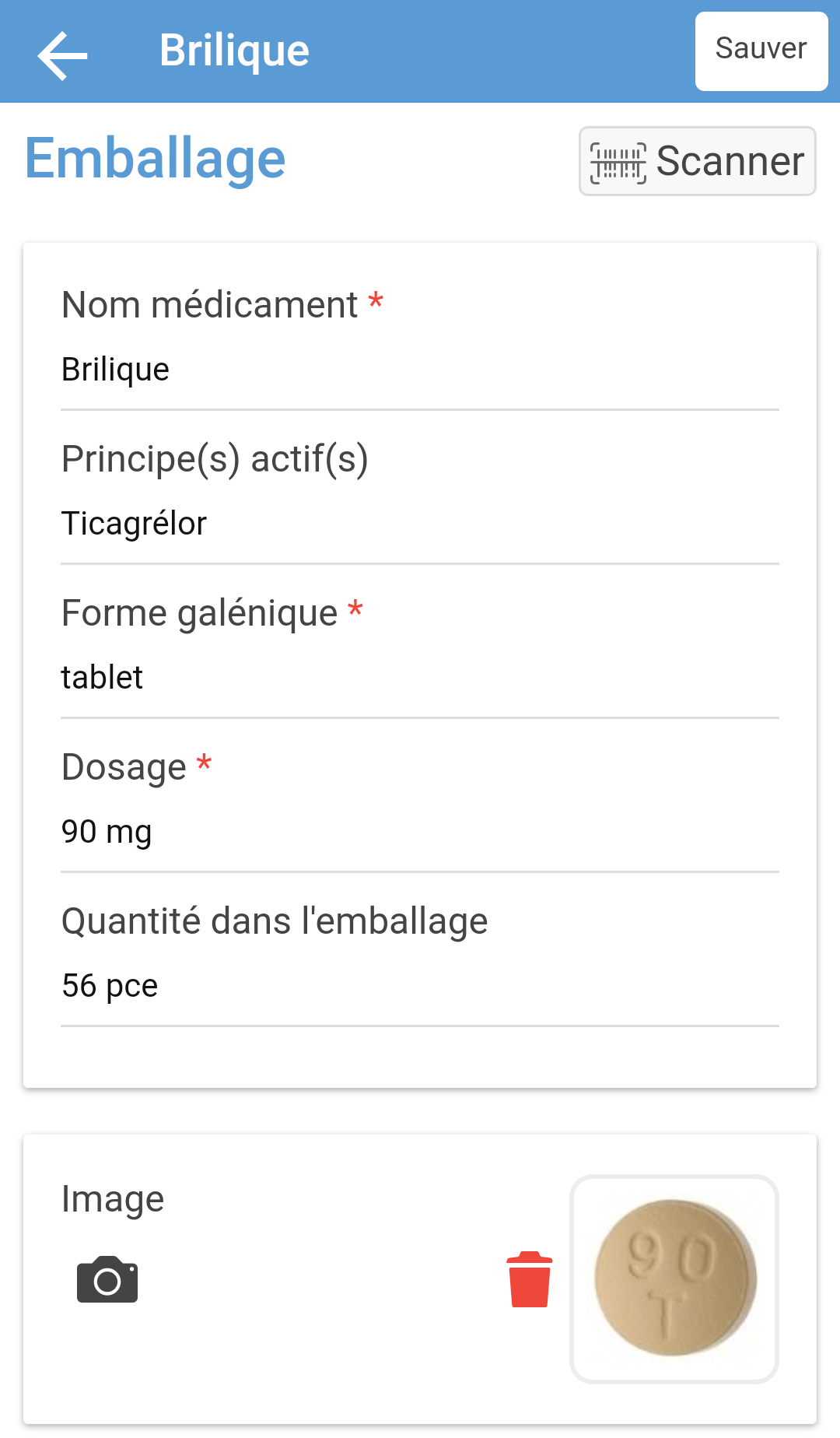This screenshot has width=840, height=1438.
Task: Tap the Forme galénique label
Action: click(x=200, y=613)
